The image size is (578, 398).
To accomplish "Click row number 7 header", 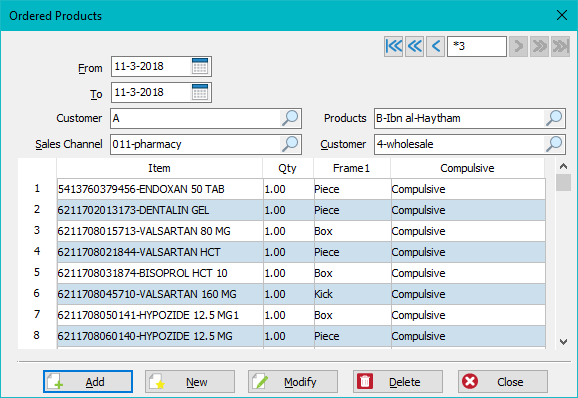I will pos(37,314).
